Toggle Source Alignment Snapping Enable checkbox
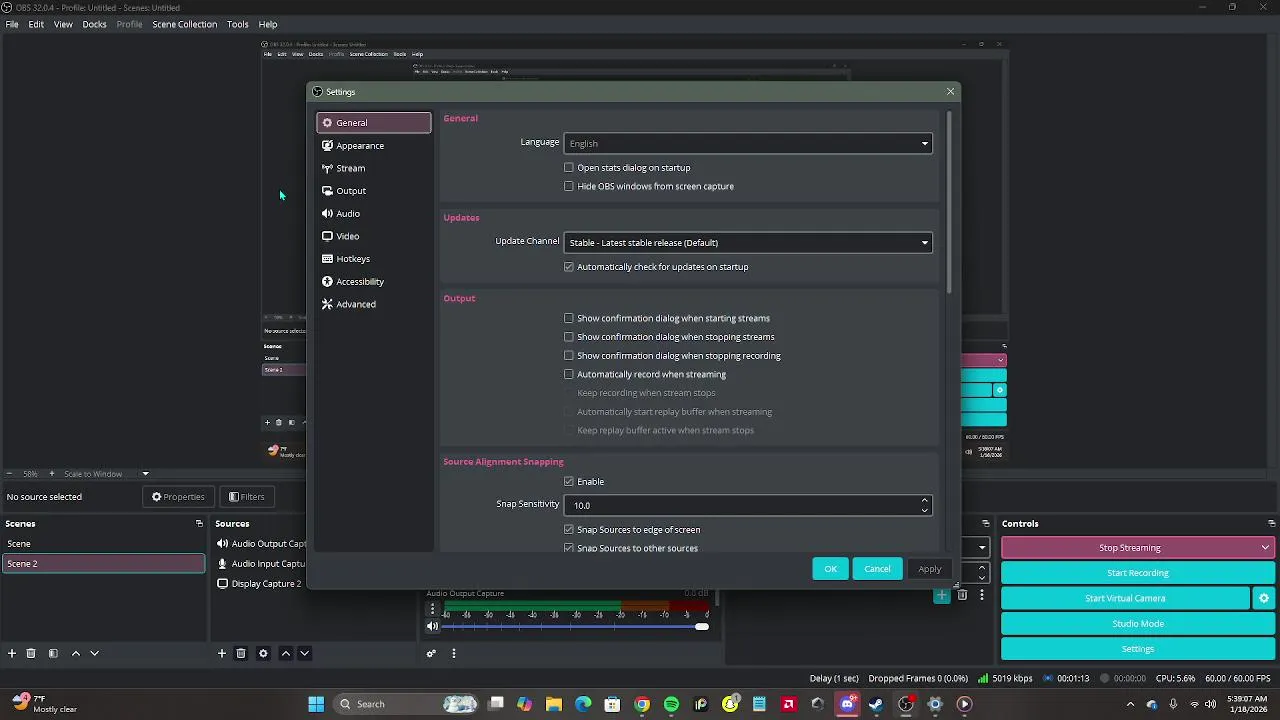Image resolution: width=1280 pixels, height=720 pixels. point(569,482)
